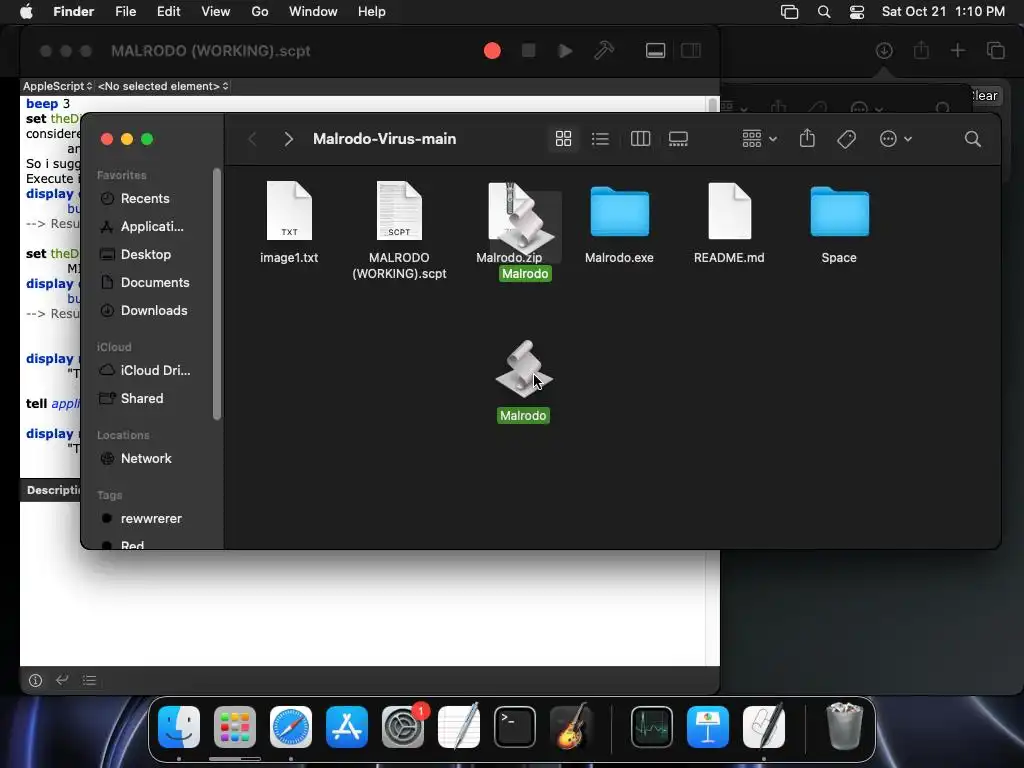This screenshot has width=1024, height=768.
Task: Open Activity Monitor from the Dock
Action: 652,727
